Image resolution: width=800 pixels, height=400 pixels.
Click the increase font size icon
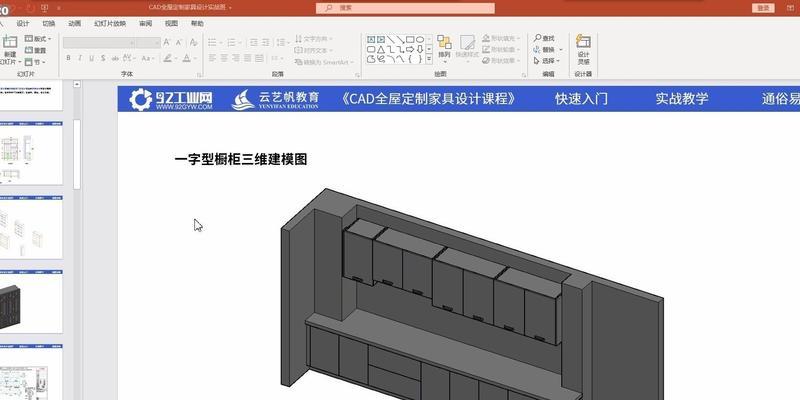(167, 43)
